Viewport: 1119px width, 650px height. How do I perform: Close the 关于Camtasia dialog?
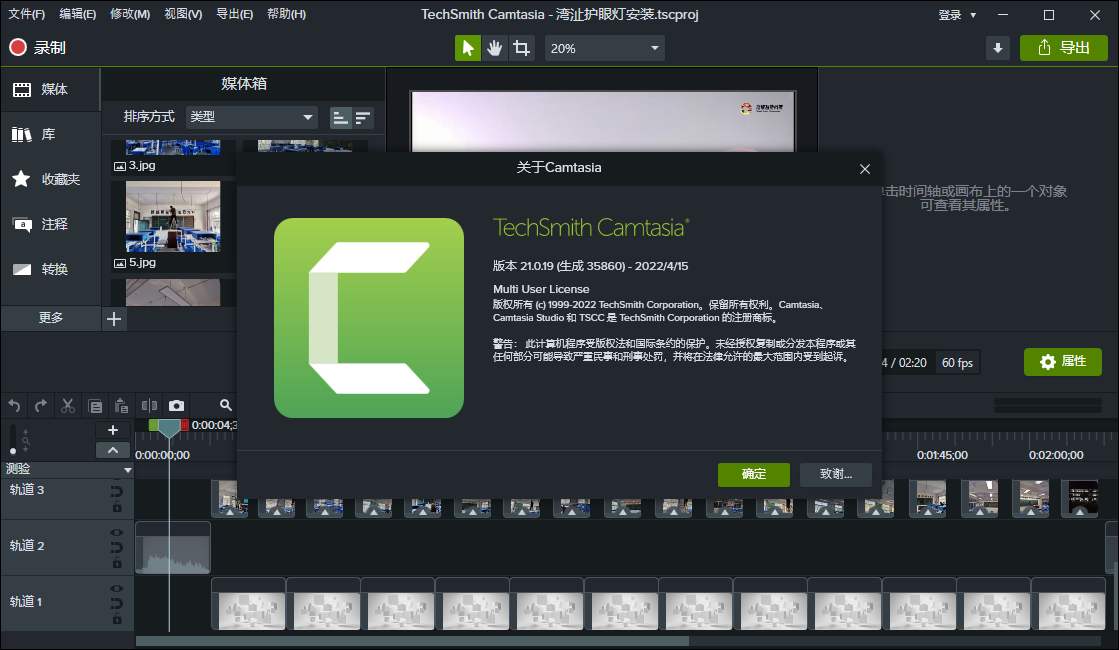[x=865, y=169]
